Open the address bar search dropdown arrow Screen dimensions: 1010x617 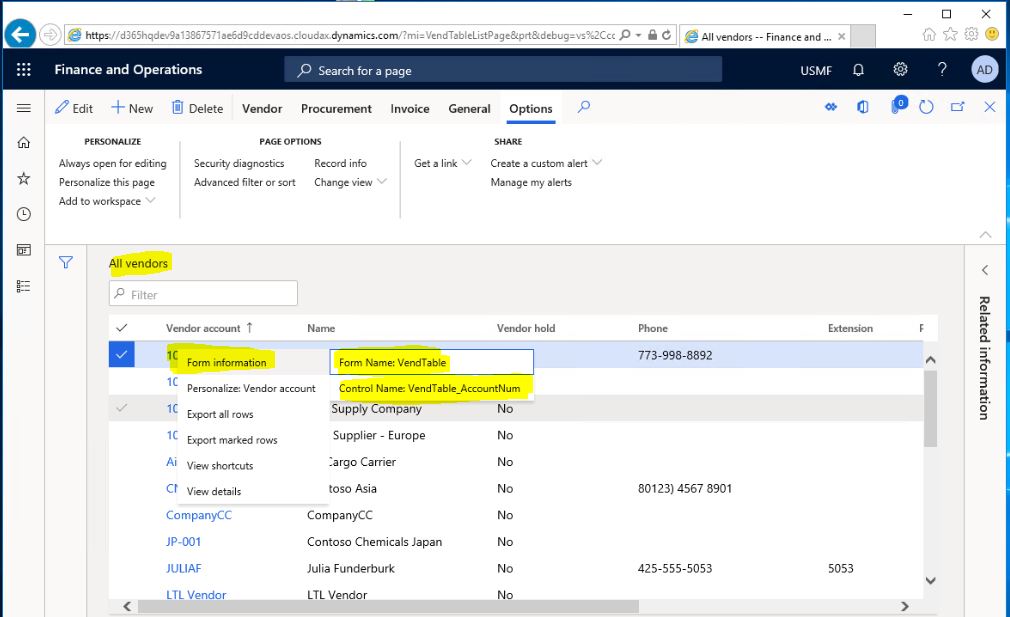638,35
